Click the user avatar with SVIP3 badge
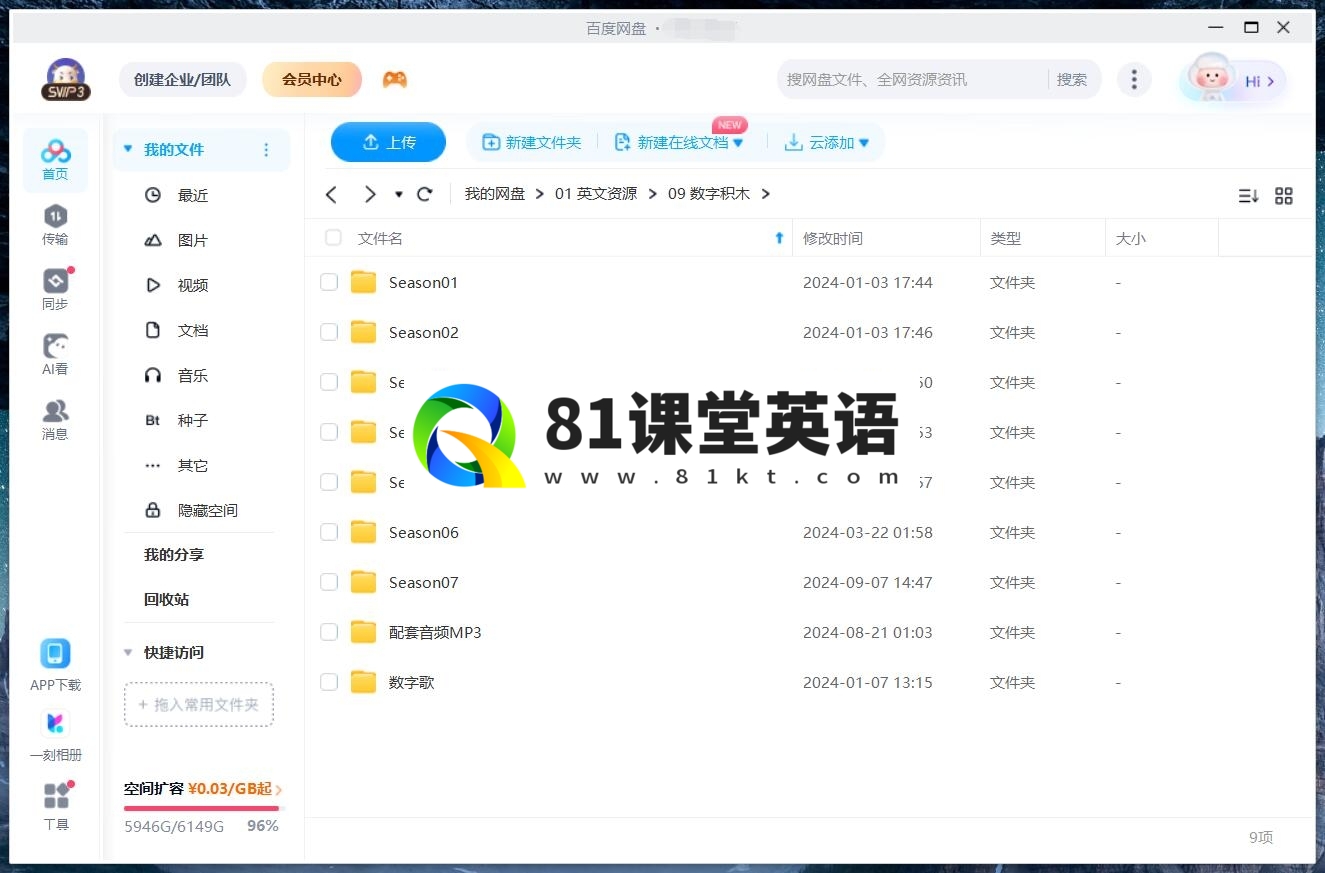Screen dimensions: 1325x873 click(66, 79)
